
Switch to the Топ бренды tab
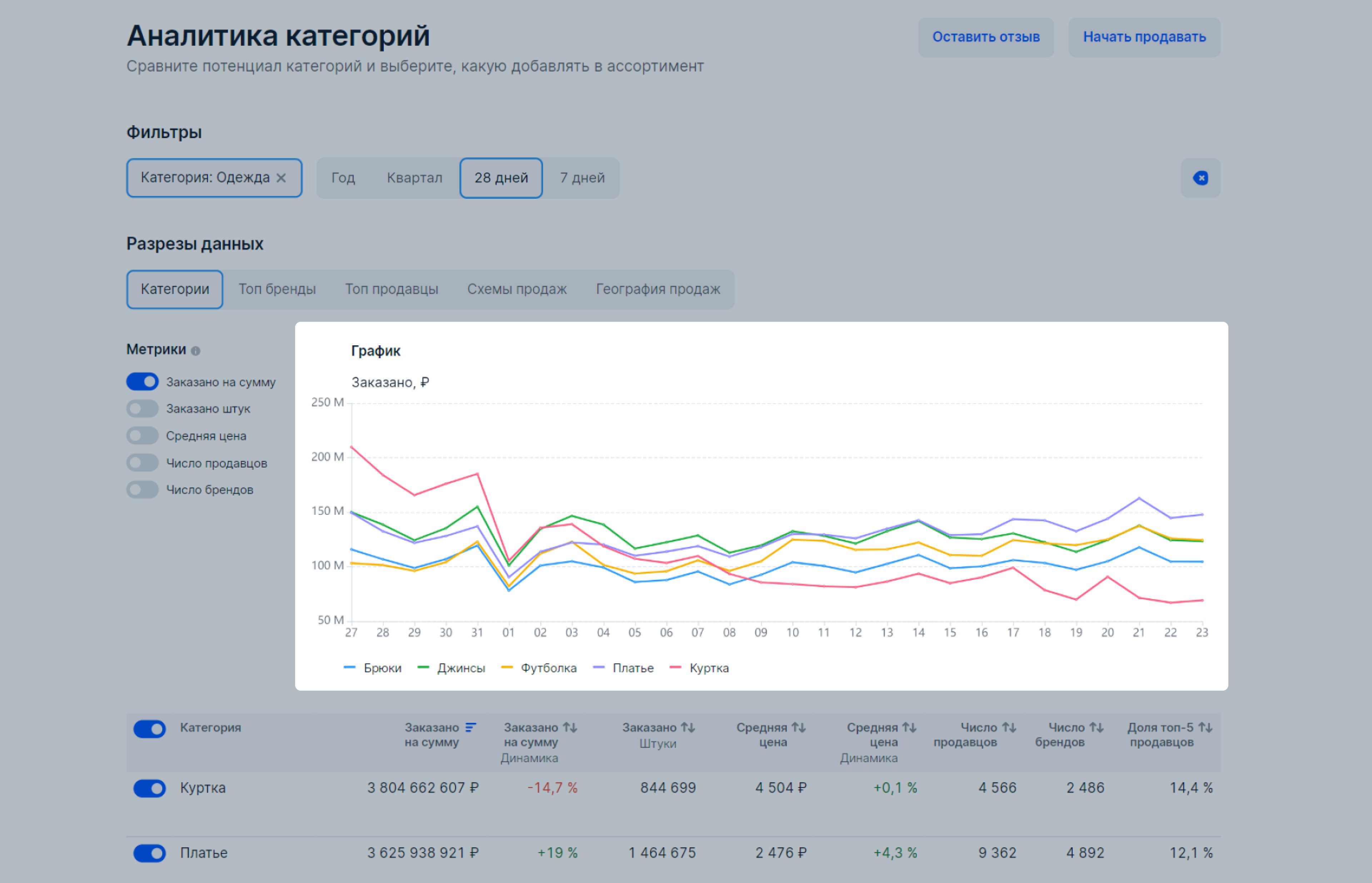point(277,289)
